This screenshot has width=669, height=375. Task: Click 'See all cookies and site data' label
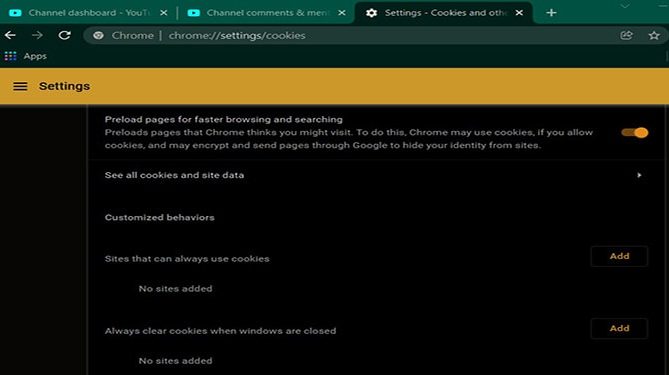pos(174,175)
